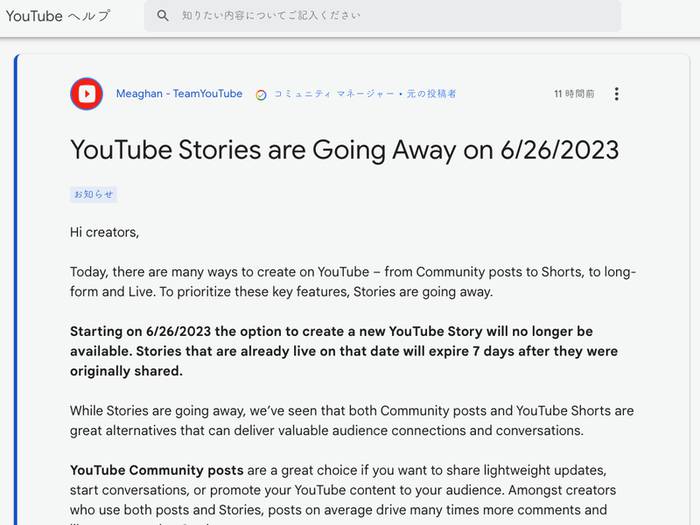
Task: Click the TeamYouTube red avatar icon
Action: (87, 94)
